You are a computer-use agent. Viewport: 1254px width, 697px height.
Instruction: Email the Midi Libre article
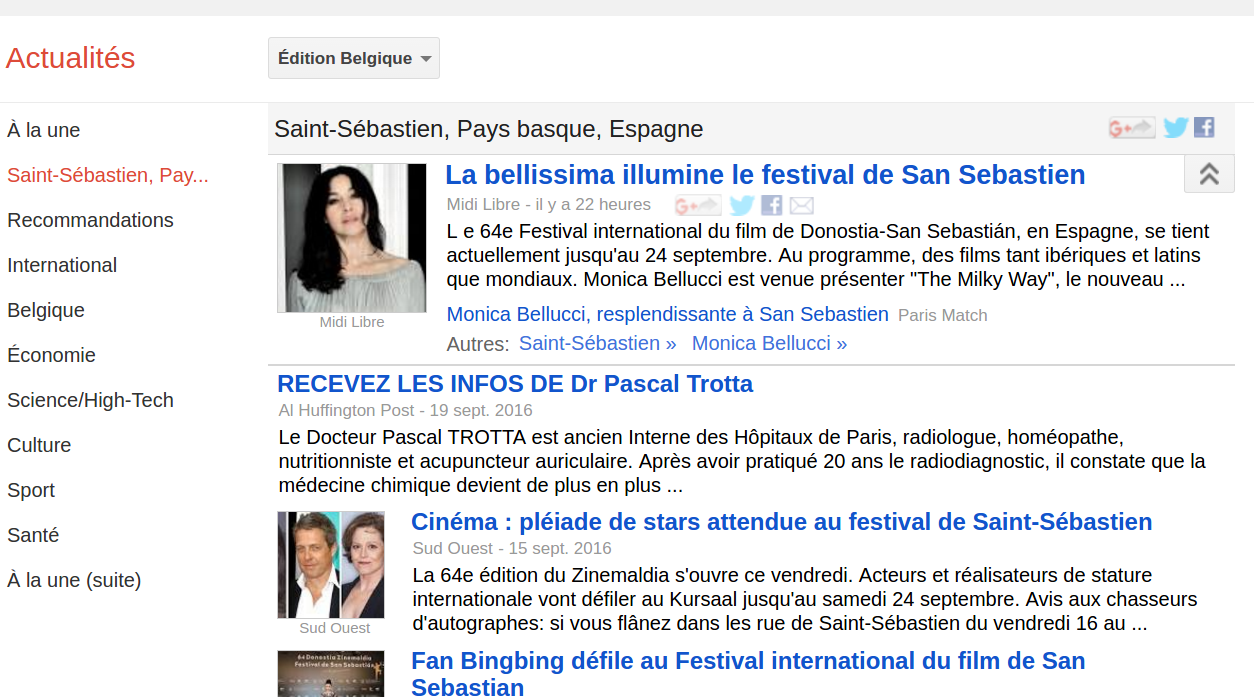[802, 206]
